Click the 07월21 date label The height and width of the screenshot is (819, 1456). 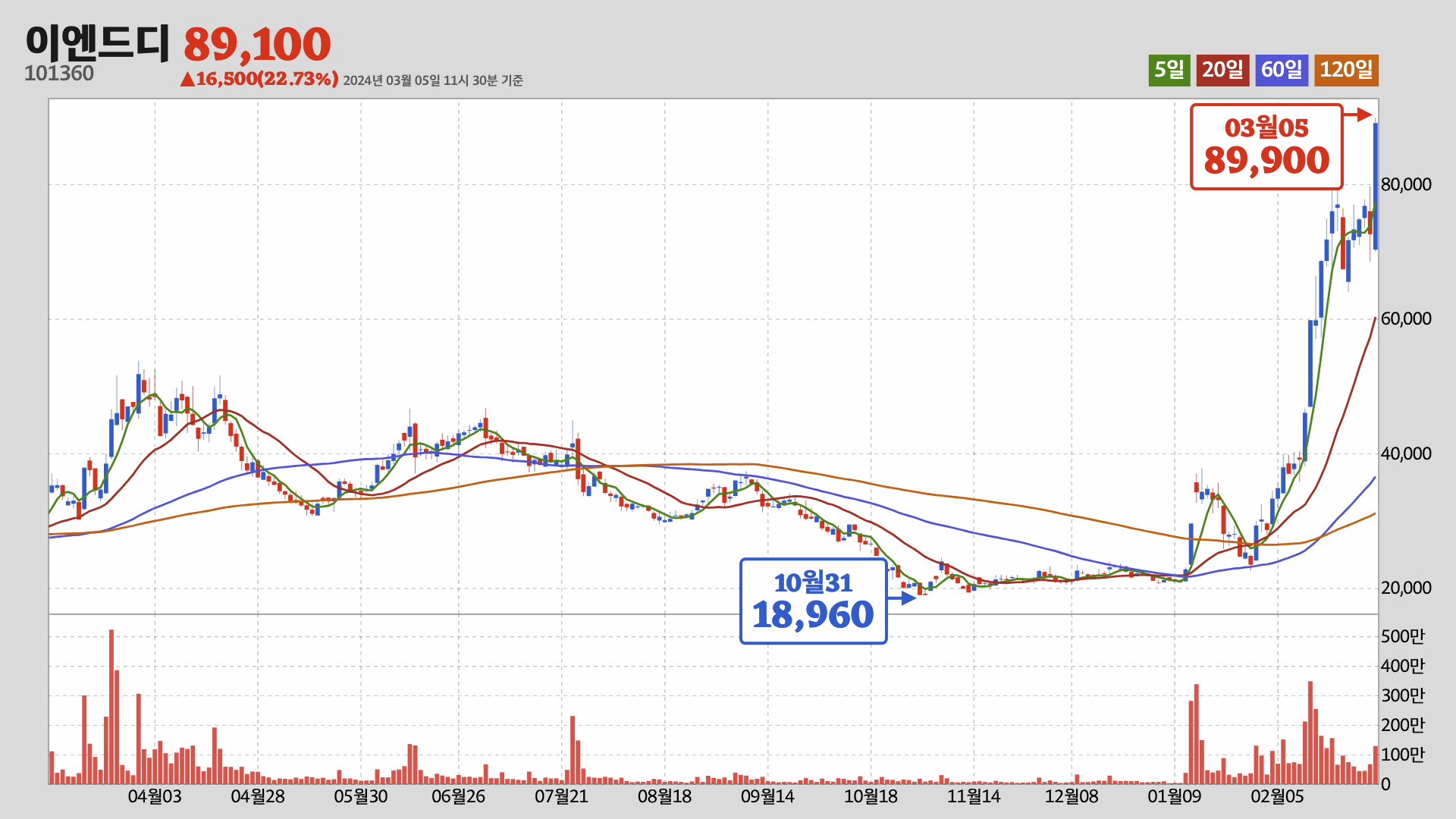coord(562,796)
